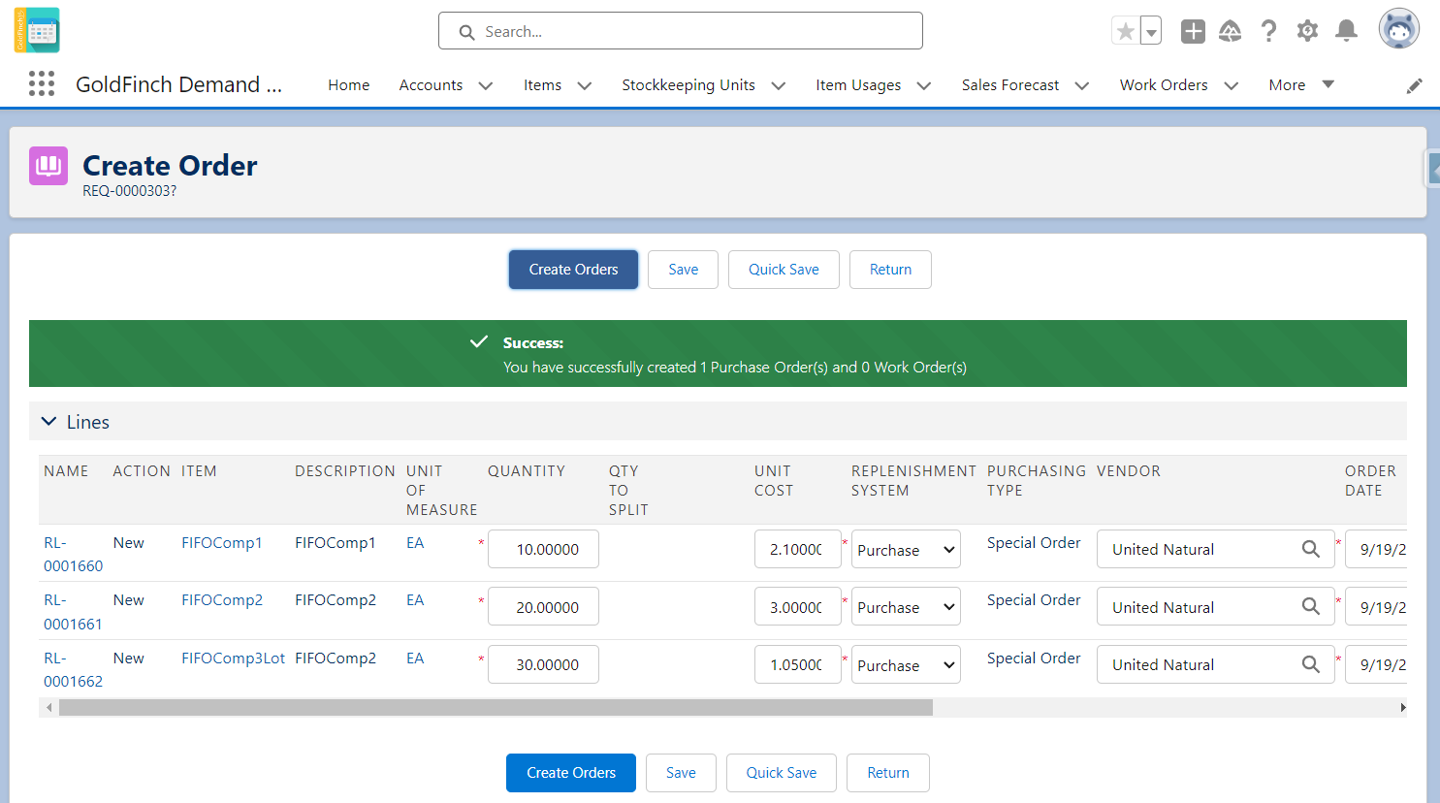This screenshot has width=1440, height=803.
Task: Click the quantity field showing 20.00000
Action: [543, 607]
